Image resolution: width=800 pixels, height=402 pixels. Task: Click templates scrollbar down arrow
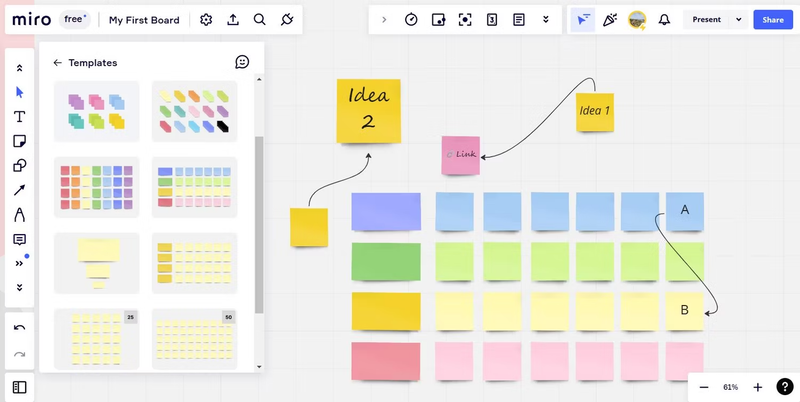click(x=259, y=366)
